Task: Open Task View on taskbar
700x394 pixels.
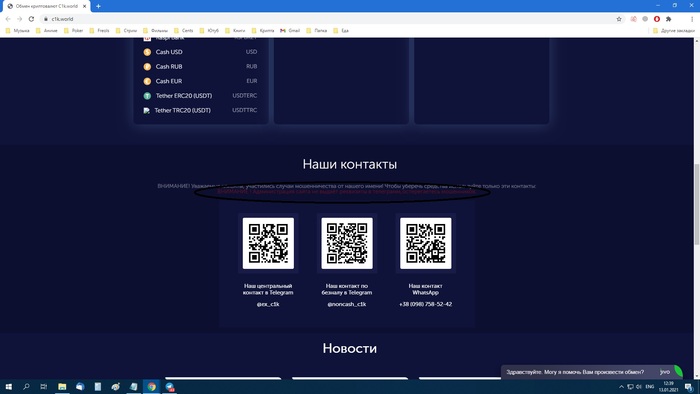Action: pos(43,386)
